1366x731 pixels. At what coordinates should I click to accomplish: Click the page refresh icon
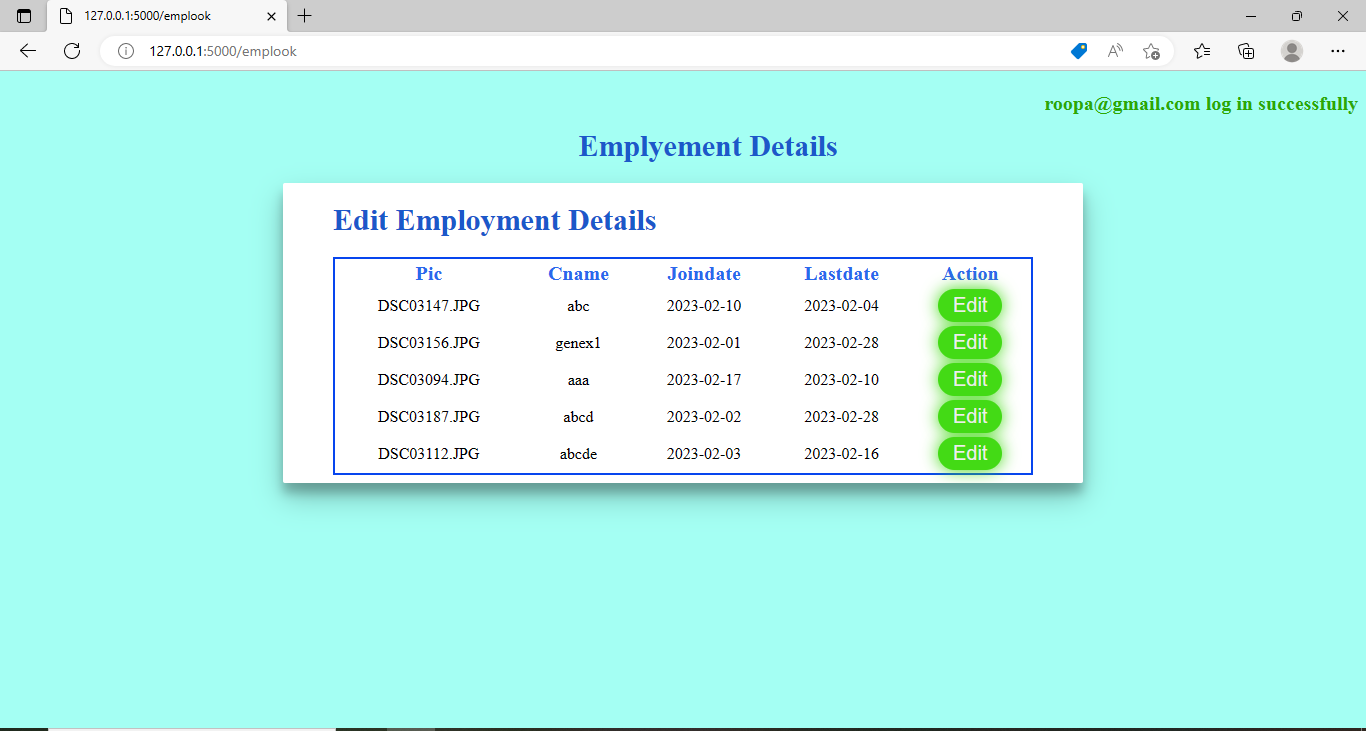(71, 51)
